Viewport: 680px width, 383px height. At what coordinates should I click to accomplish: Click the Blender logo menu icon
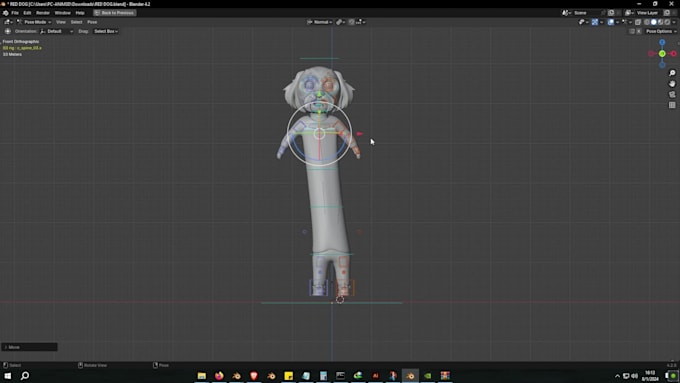click(x=6, y=13)
